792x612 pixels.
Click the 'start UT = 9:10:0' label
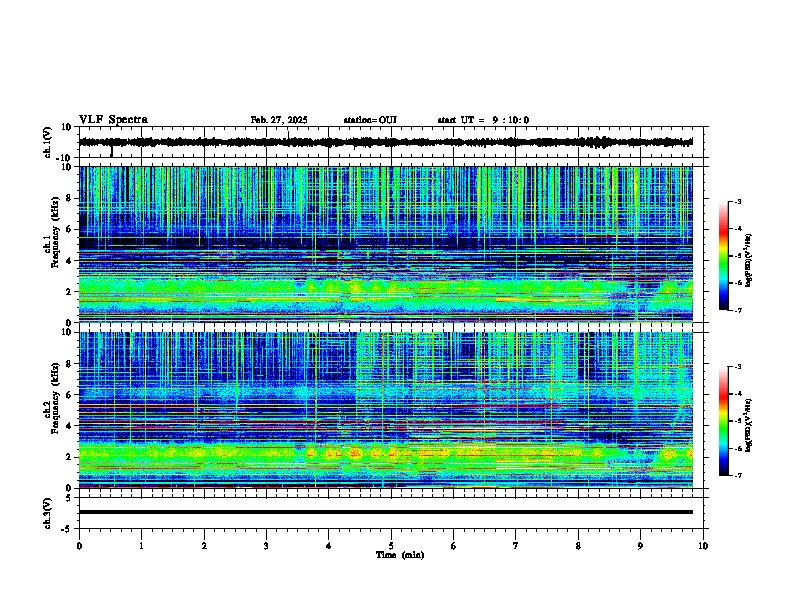[483, 120]
